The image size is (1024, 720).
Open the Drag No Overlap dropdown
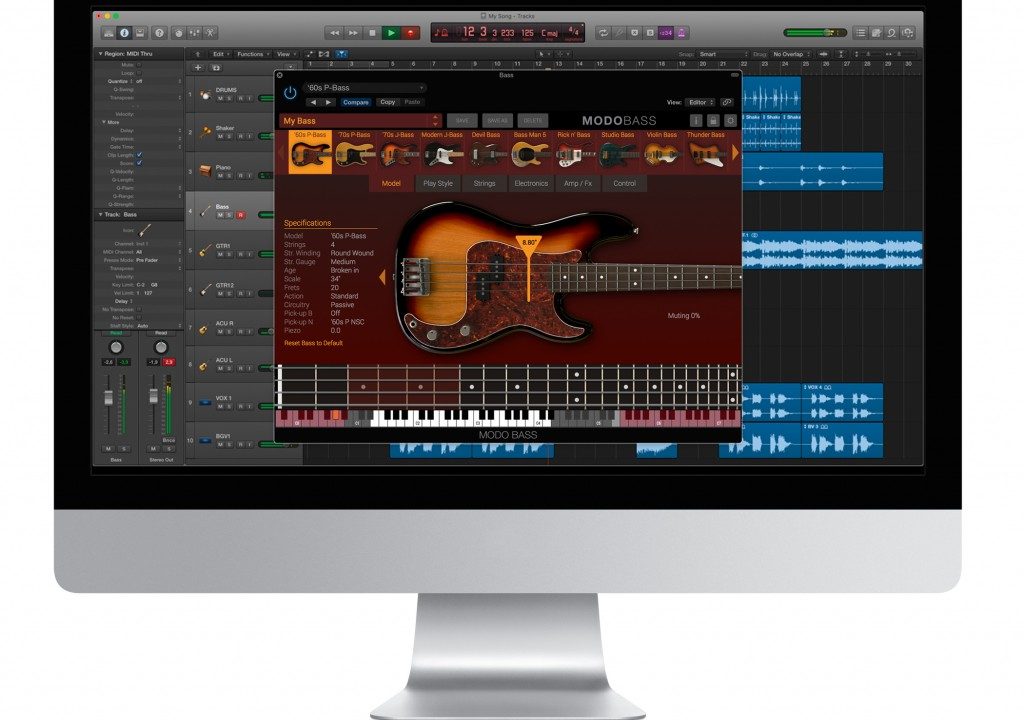[x=792, y=54]
